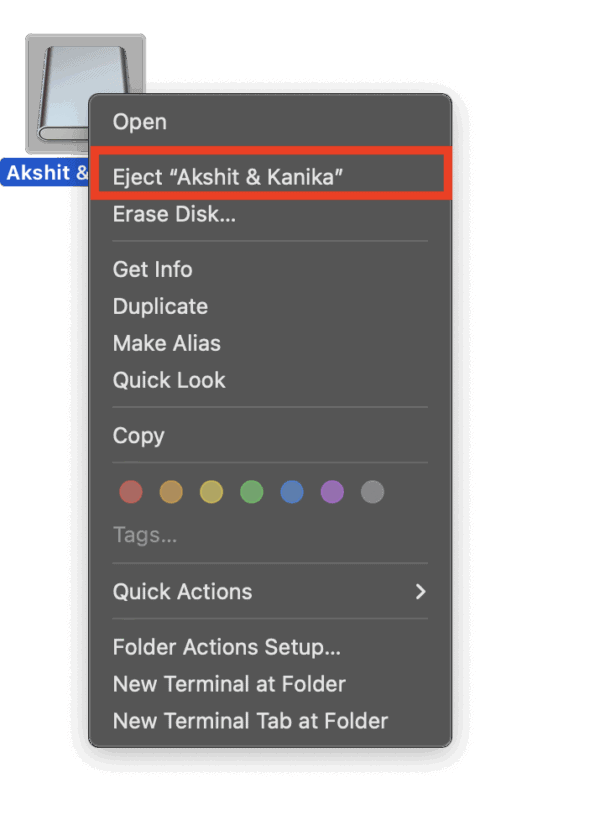Click the external hard drive icon
The height and width of the screenshot is (820, 600).
click(85, 90)
